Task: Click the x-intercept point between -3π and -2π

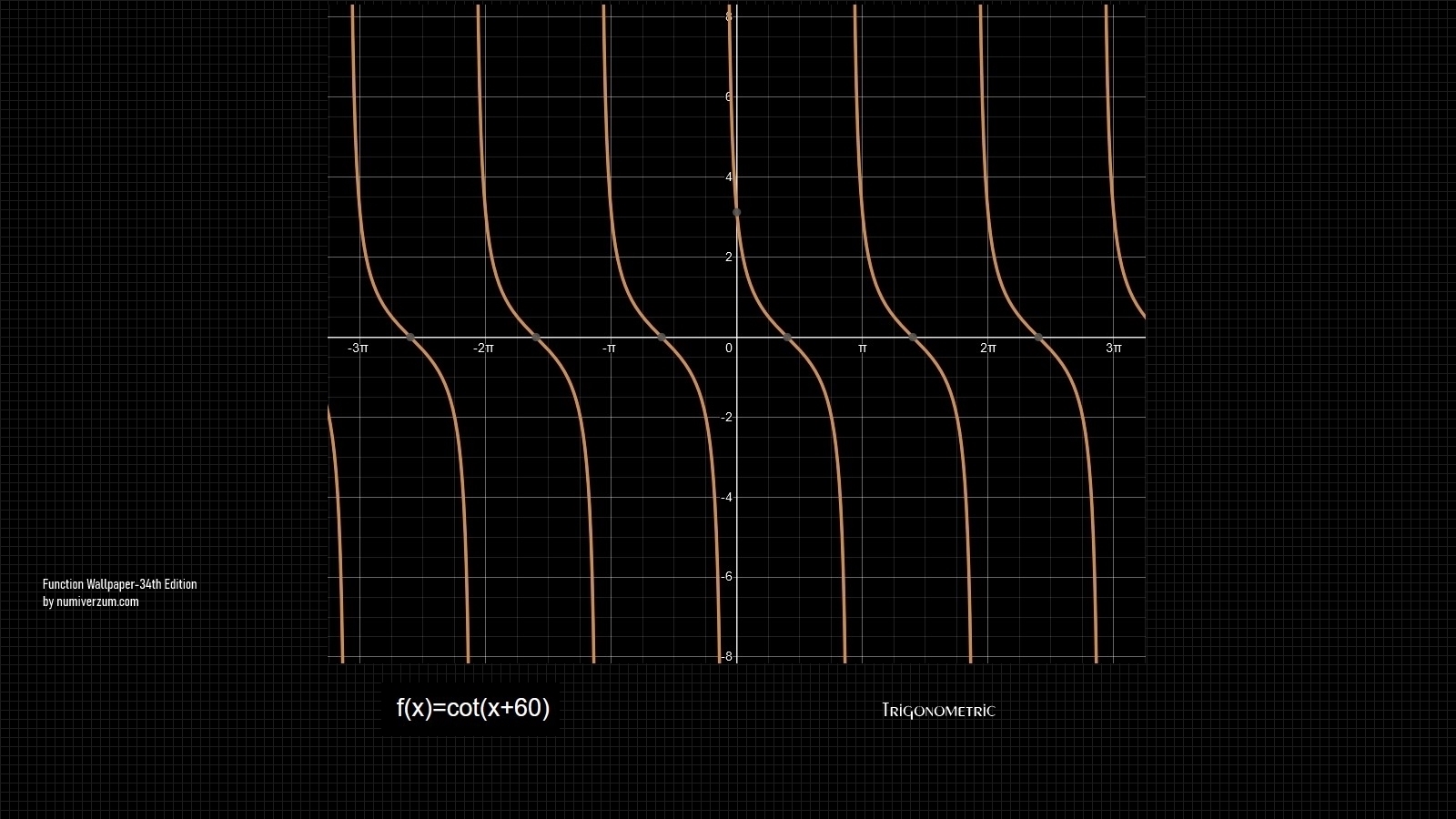Action: [410, 338]
